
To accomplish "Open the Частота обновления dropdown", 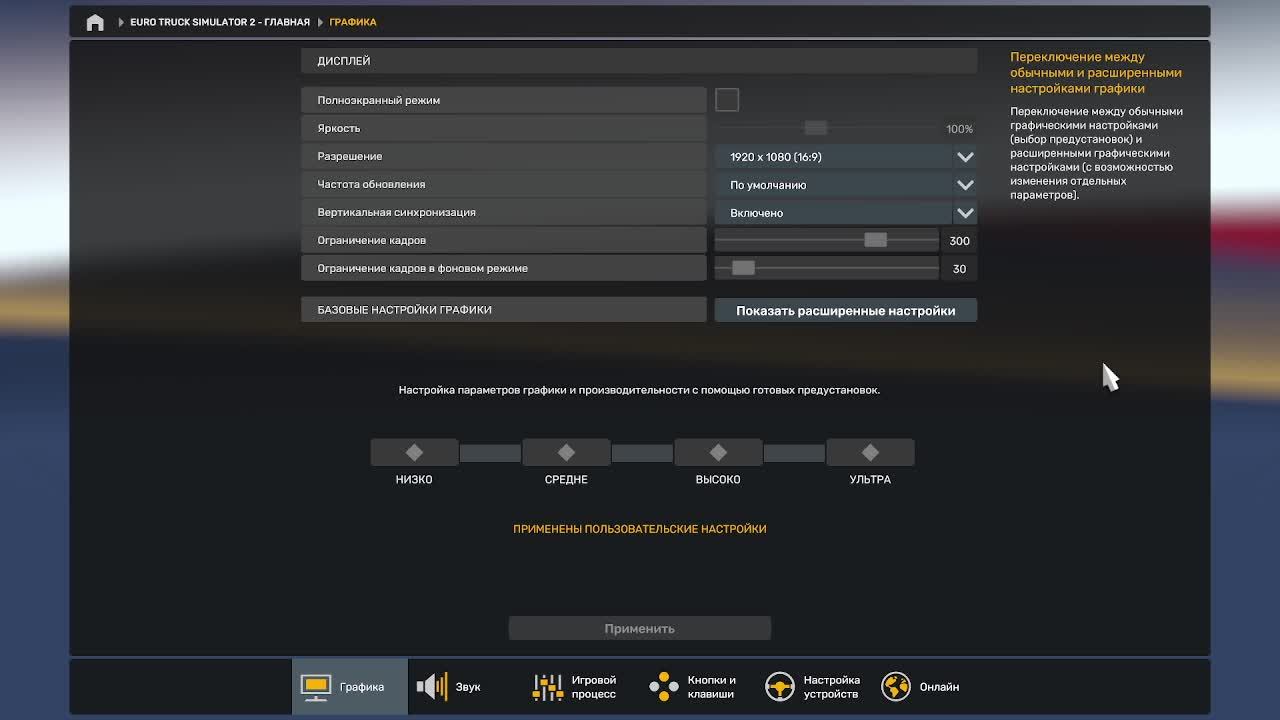I will tap(845, 185).
